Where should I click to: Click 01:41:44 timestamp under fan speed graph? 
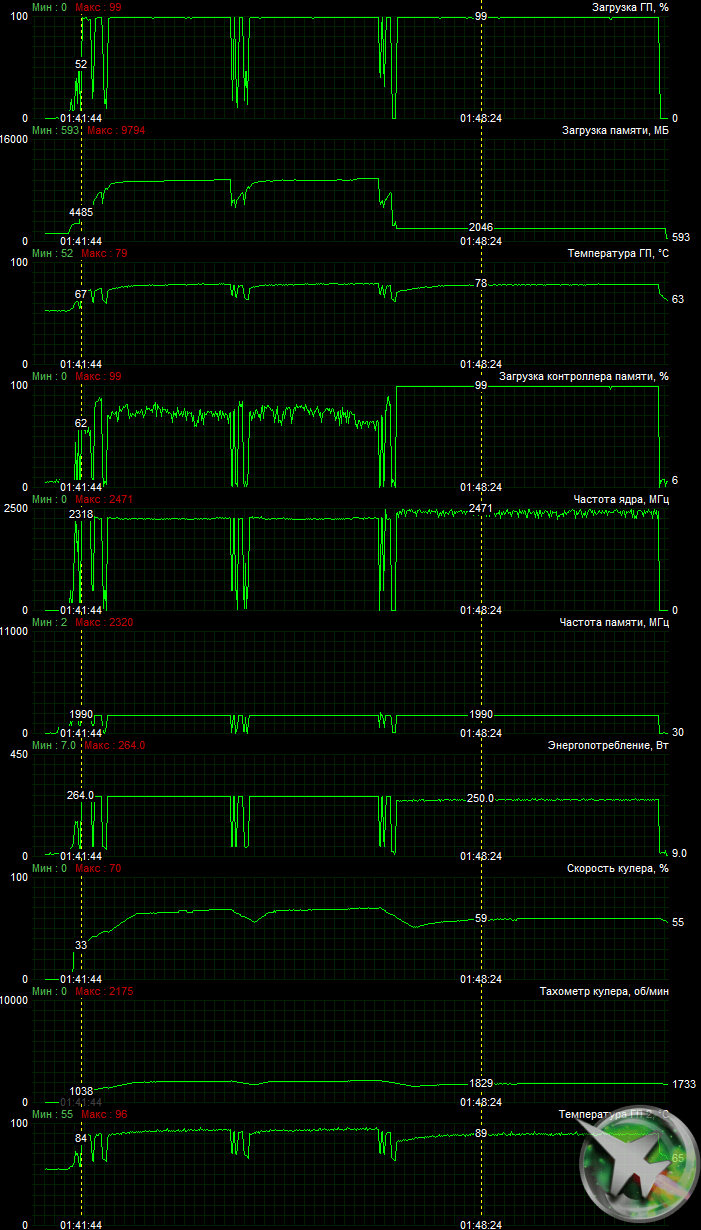[x=81, y=979]
